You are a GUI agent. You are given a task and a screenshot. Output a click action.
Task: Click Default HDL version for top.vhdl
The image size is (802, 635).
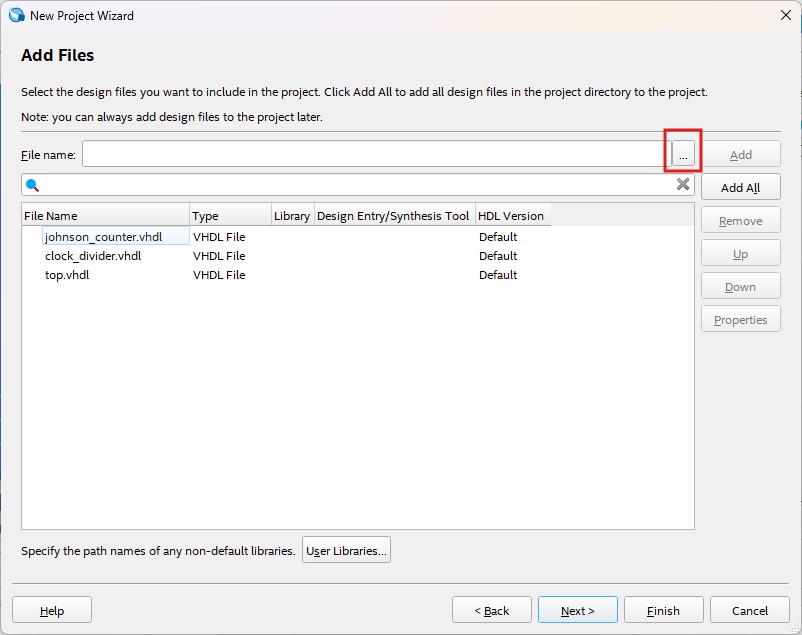[x=498, y=274]
